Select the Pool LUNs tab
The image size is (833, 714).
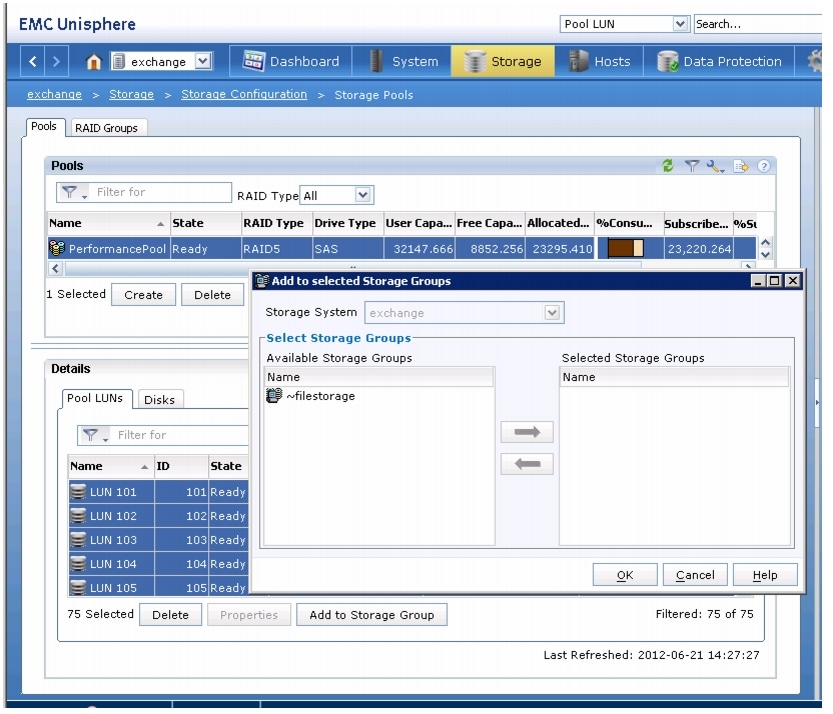pos(95,398)
